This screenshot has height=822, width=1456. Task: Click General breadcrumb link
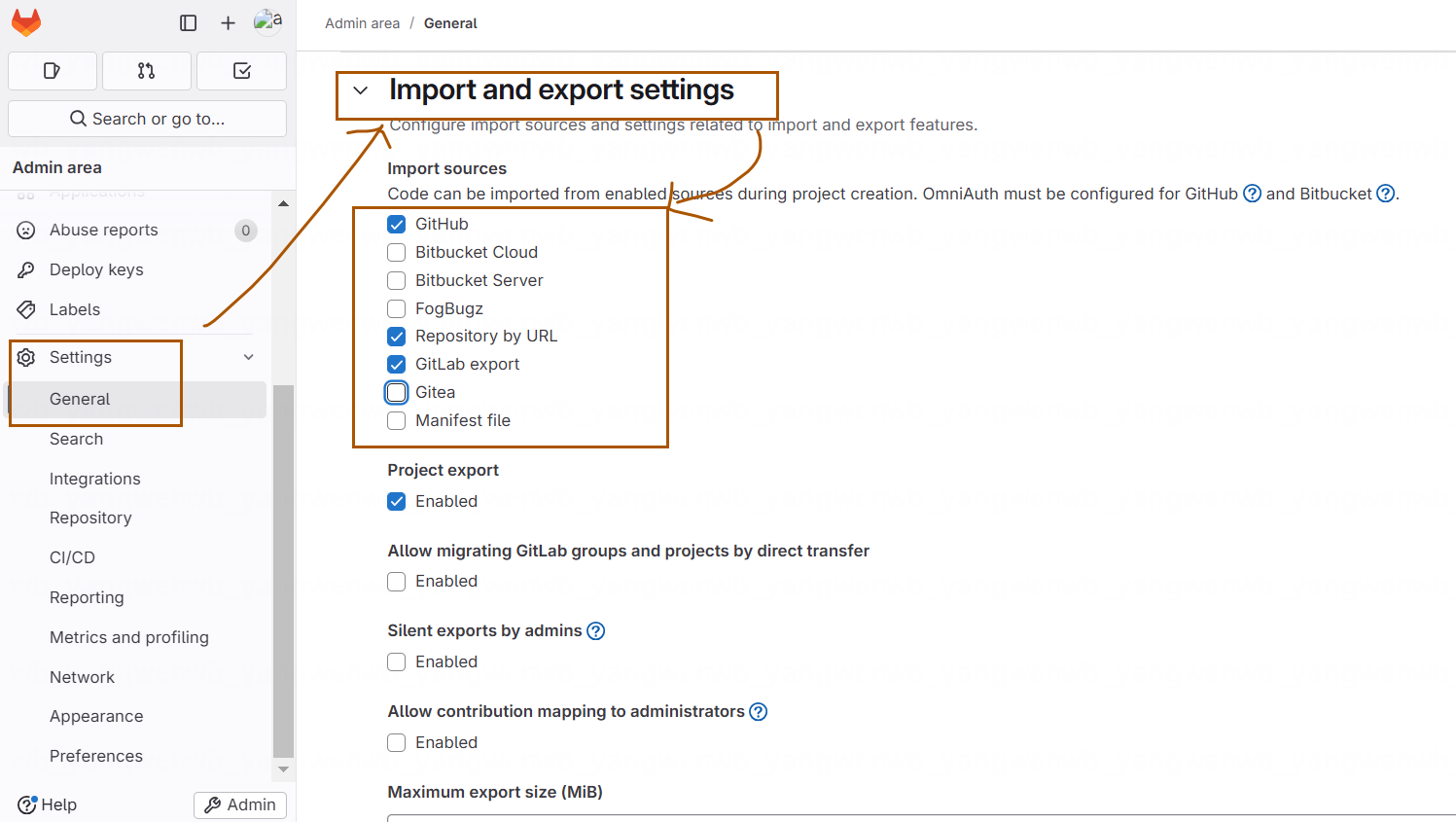(450, 23)
